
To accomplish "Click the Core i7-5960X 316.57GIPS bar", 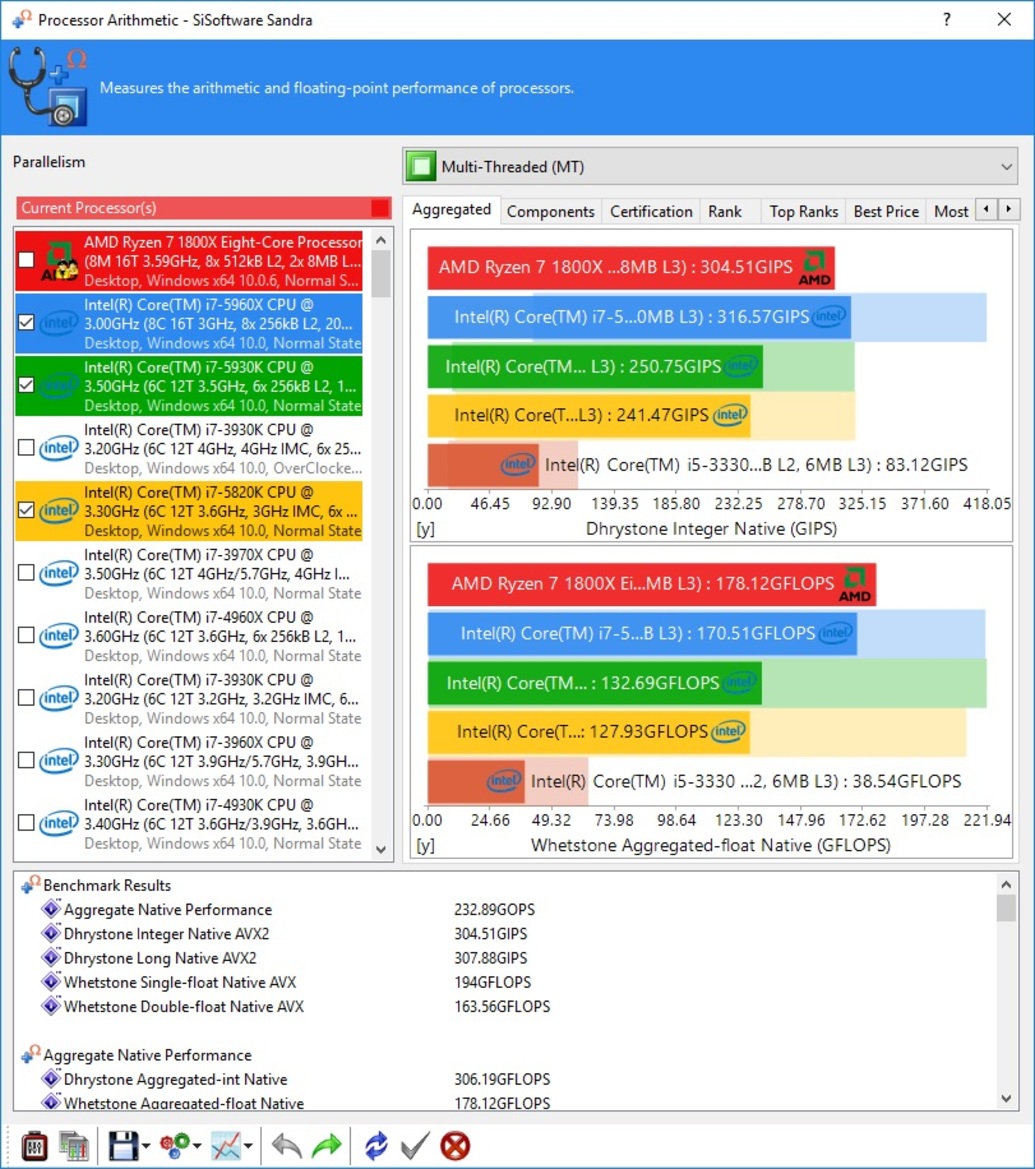I will click(x=639, y=318).
